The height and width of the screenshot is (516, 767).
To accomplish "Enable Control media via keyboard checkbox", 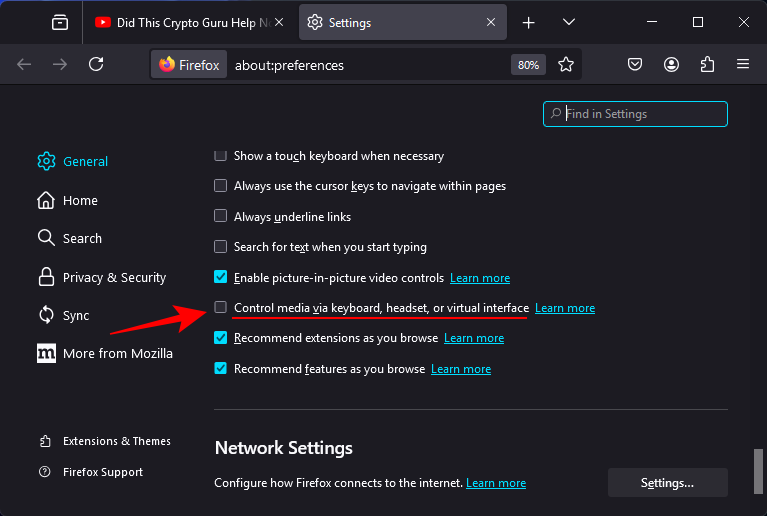I will point(221,308).
